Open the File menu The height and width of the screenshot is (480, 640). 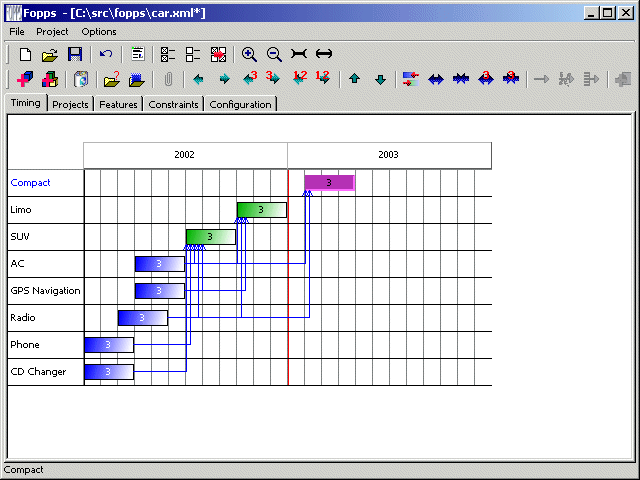point(17,31)
